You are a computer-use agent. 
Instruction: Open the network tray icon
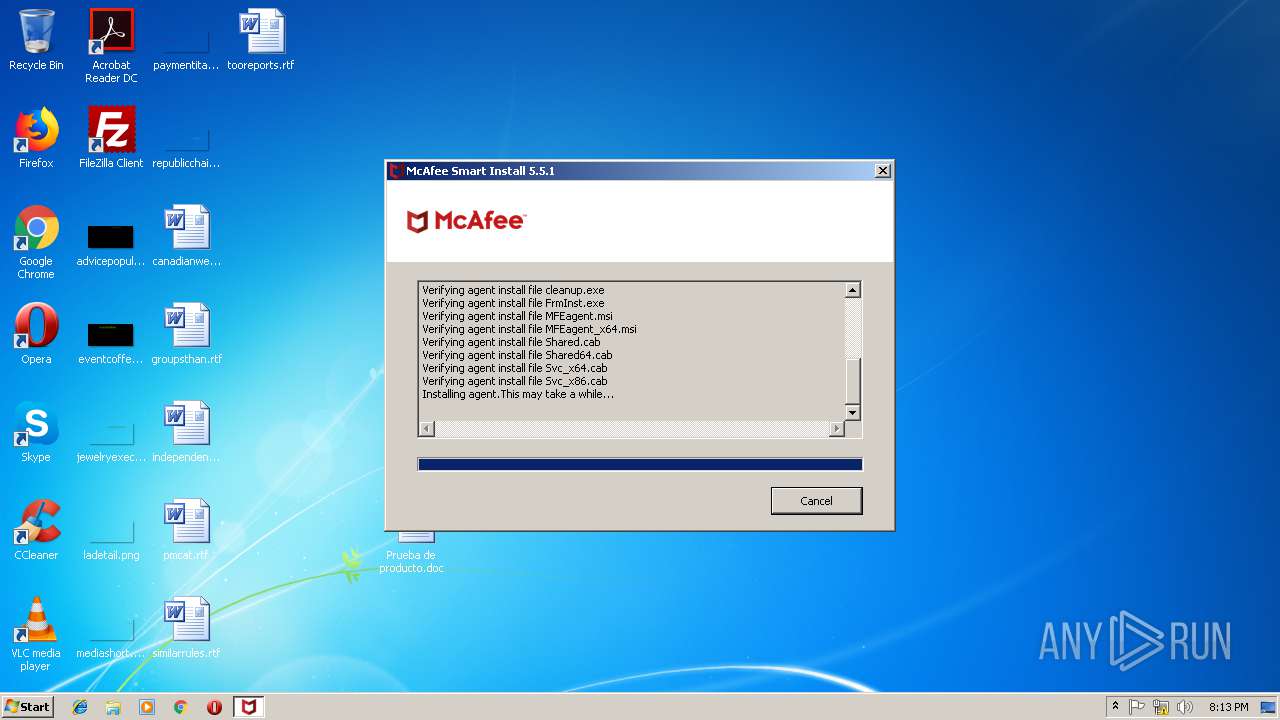click(x=1161, y=707)
